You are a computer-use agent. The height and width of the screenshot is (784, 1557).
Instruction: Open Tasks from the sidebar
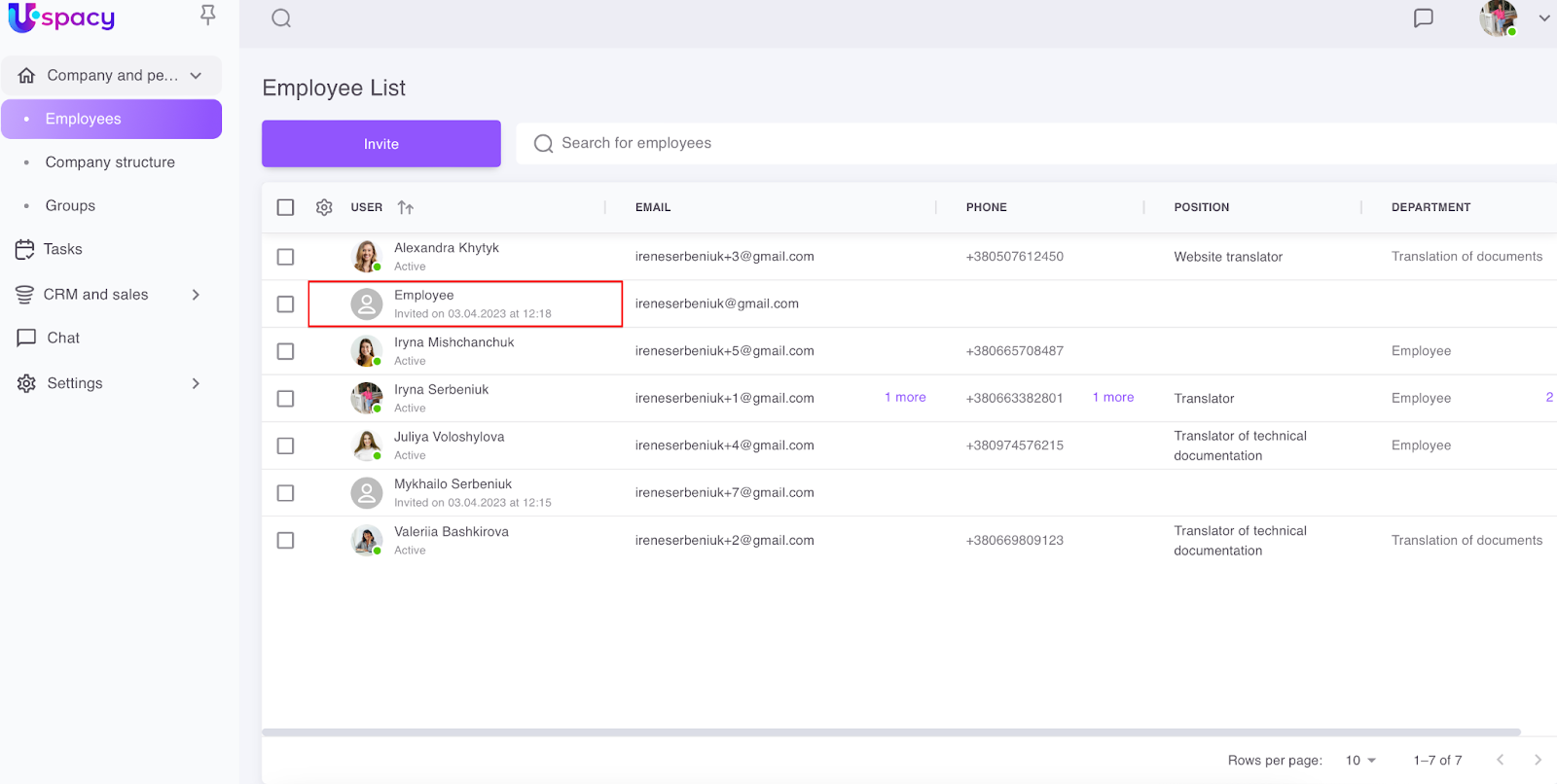[62, 249]
